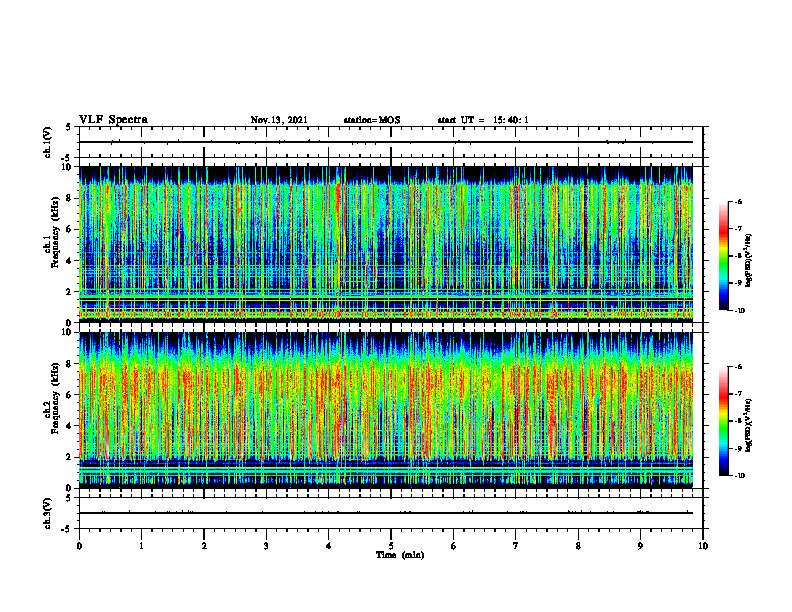Click the "5" tick on the time axis
Image resolution: width=792 pixels, height=612 pixels.
click(x=391, y=546)
